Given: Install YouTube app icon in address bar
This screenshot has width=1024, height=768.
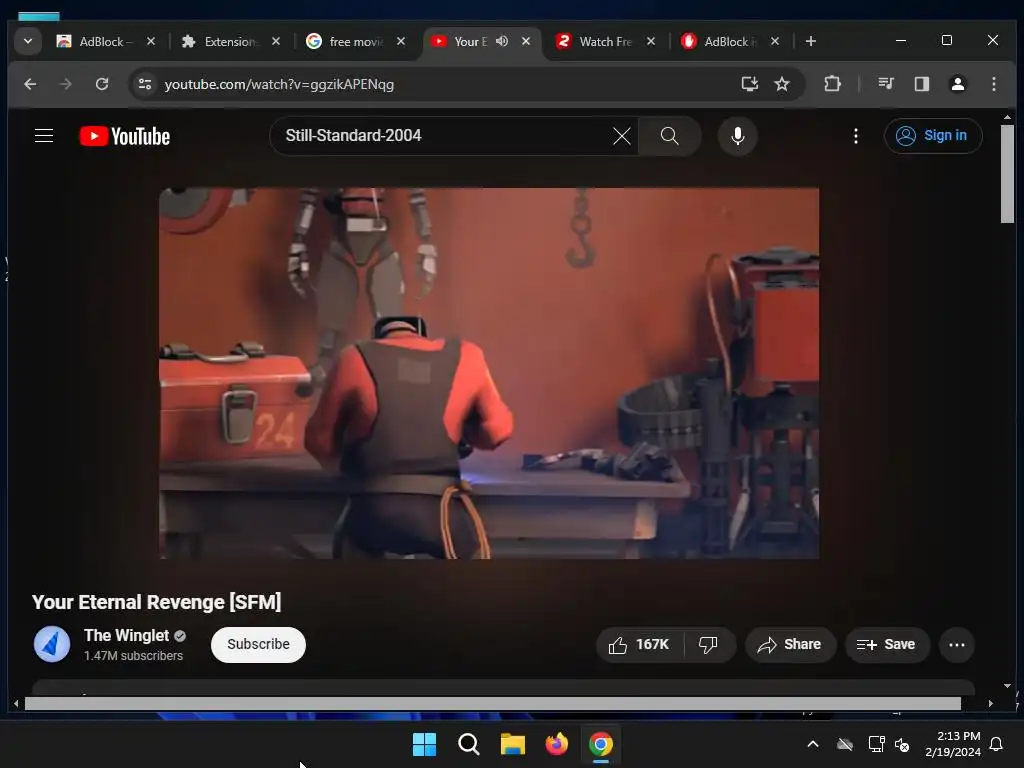Looking at the screenshot, I should pos(749,84).
